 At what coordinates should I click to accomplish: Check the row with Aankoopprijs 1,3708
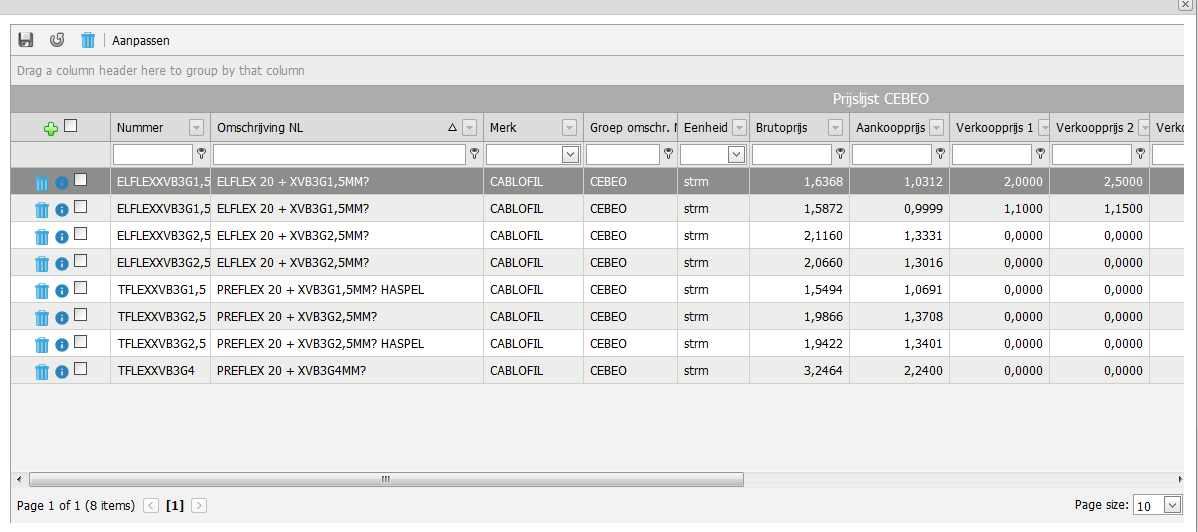(x=80, y=314)
